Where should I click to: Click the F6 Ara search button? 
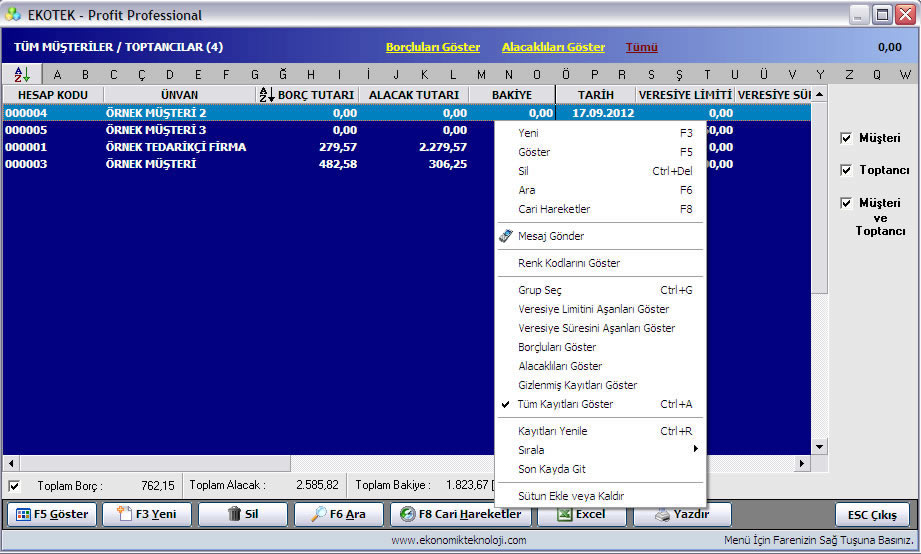[339, 514]
